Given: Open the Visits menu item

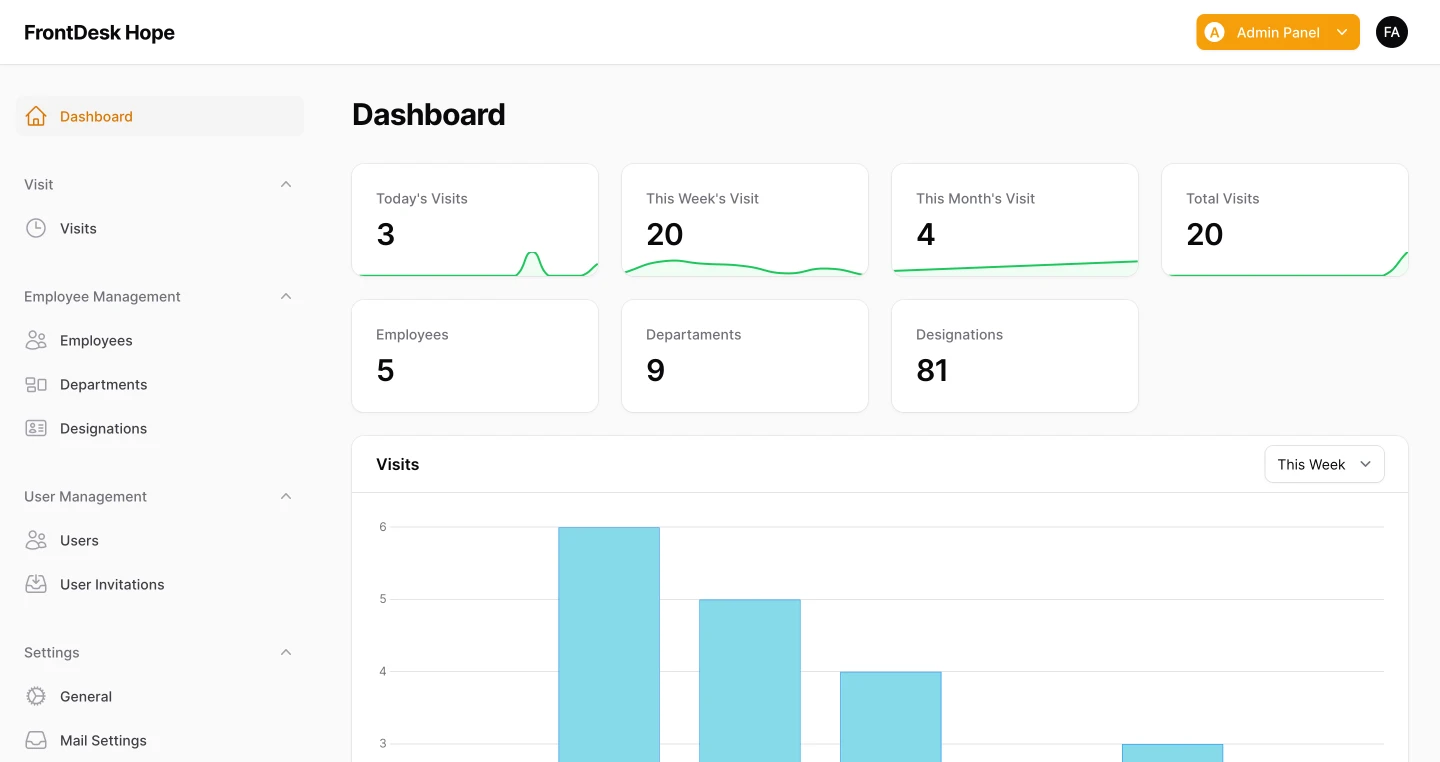Looking at the screenshot, I should click(x=160, y=228).
